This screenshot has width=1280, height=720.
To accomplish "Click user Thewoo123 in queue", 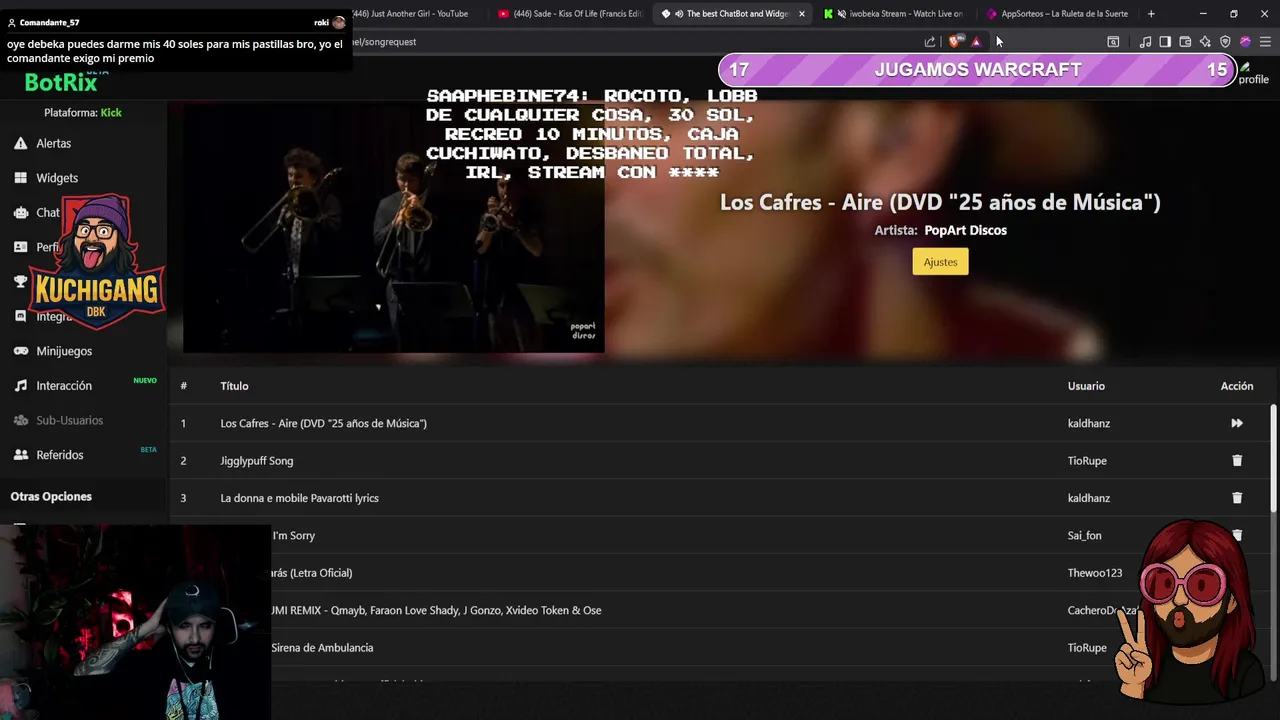I will (1094, 573).
